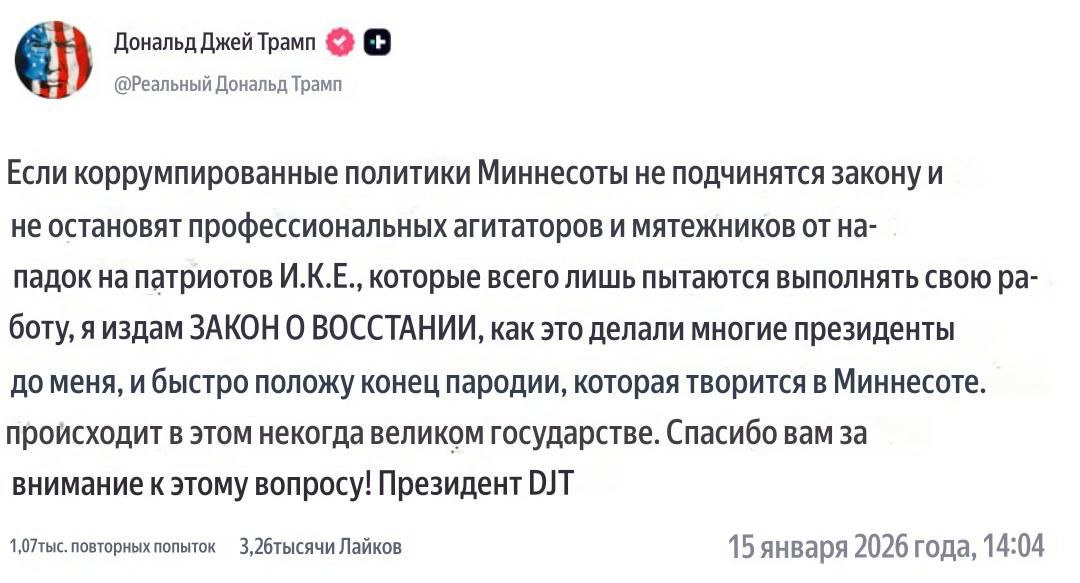Open the "Дональд Джей Трамп" display name
Screen dimensions: 1080x583
pos(214,41)
